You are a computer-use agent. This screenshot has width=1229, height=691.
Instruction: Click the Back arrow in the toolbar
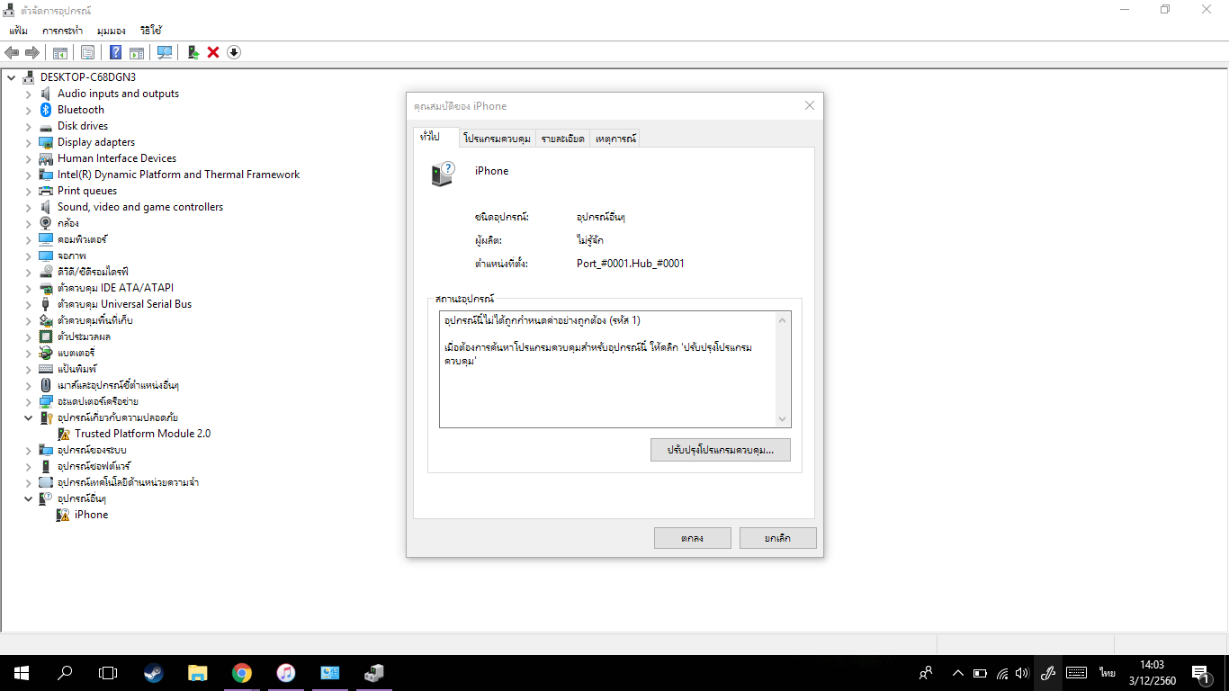12,52
